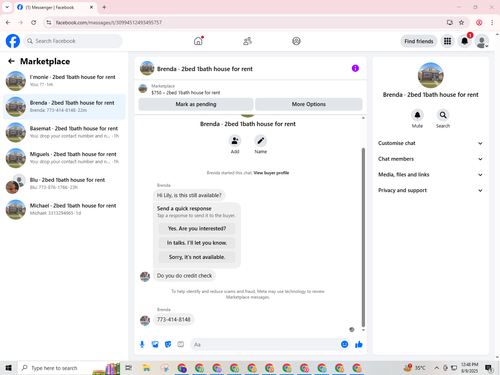This screenshot has width=500, height=375.
Task: Send quick response Sorry, it's not available.
Action: click(x=197, y=257)
